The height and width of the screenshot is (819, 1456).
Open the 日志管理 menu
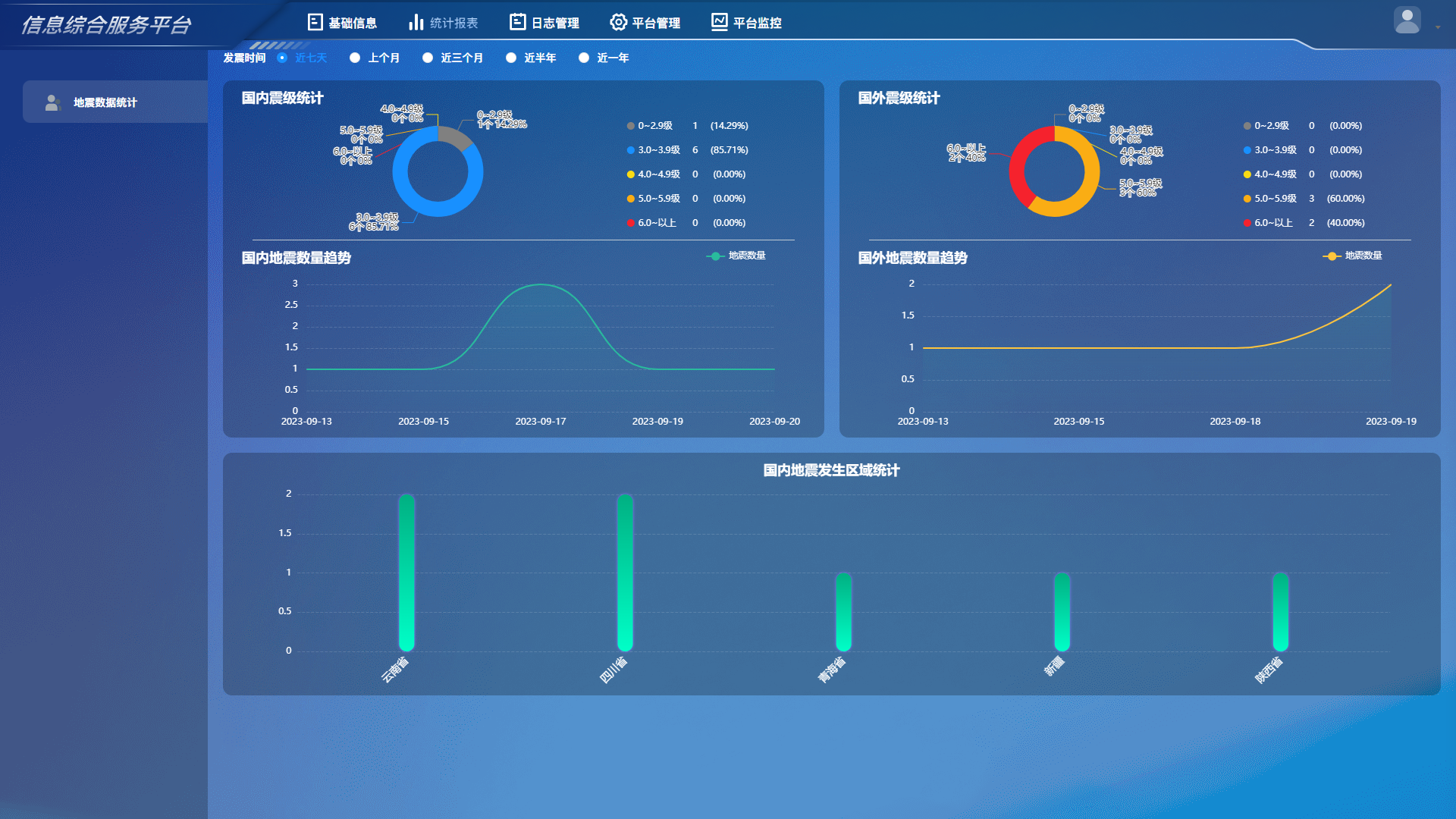554,24
